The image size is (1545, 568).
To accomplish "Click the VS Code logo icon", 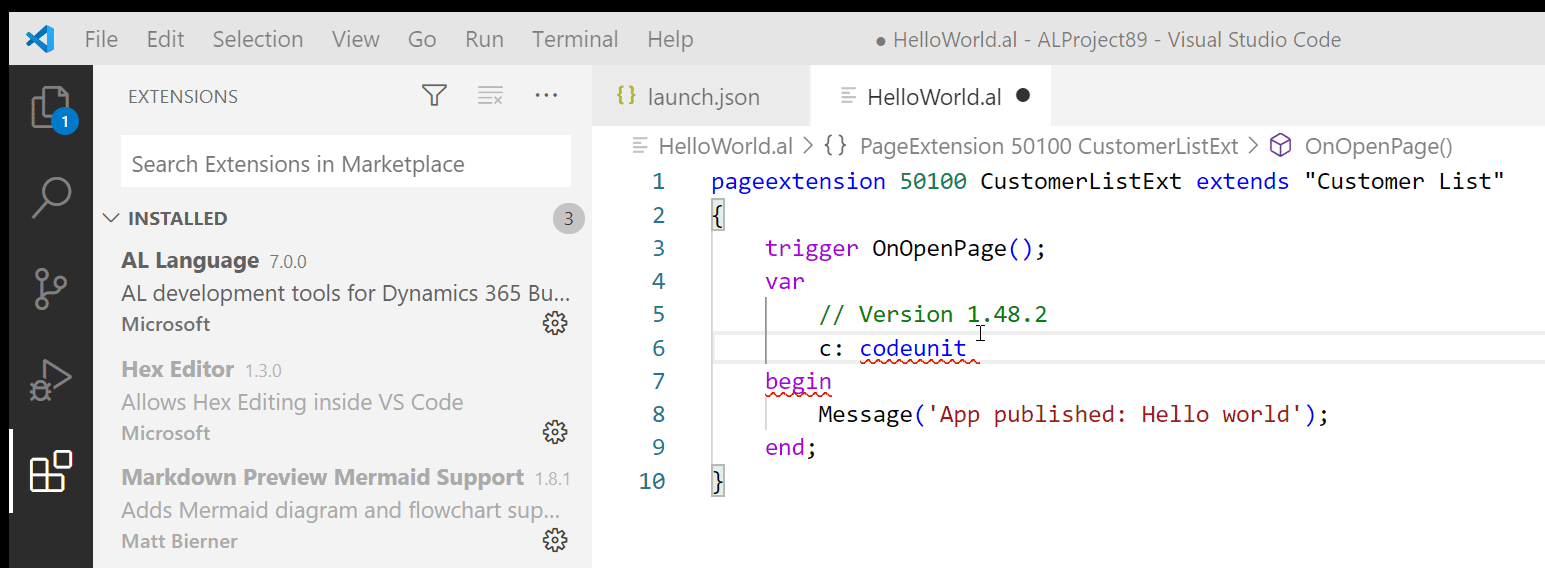I will (40, 40).
